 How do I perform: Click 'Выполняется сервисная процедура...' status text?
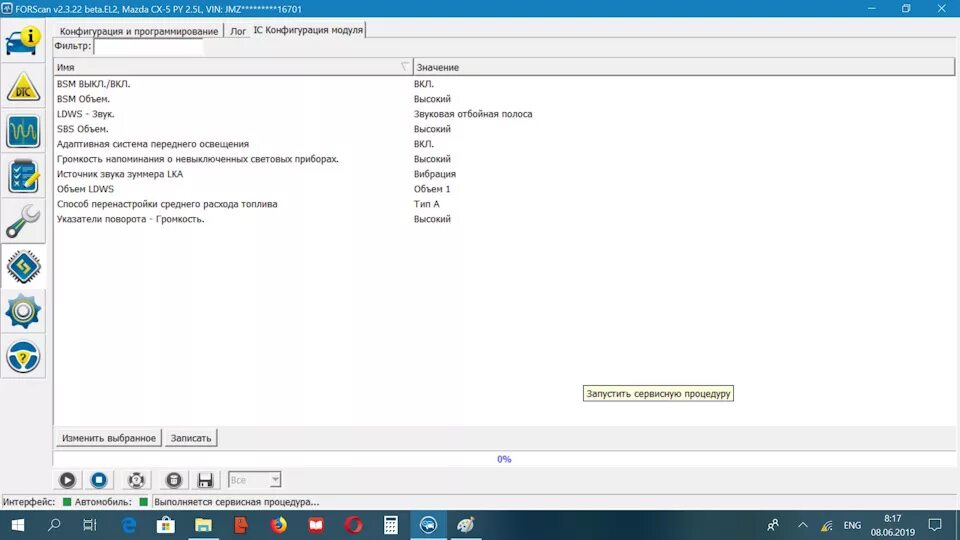[236, 502]
